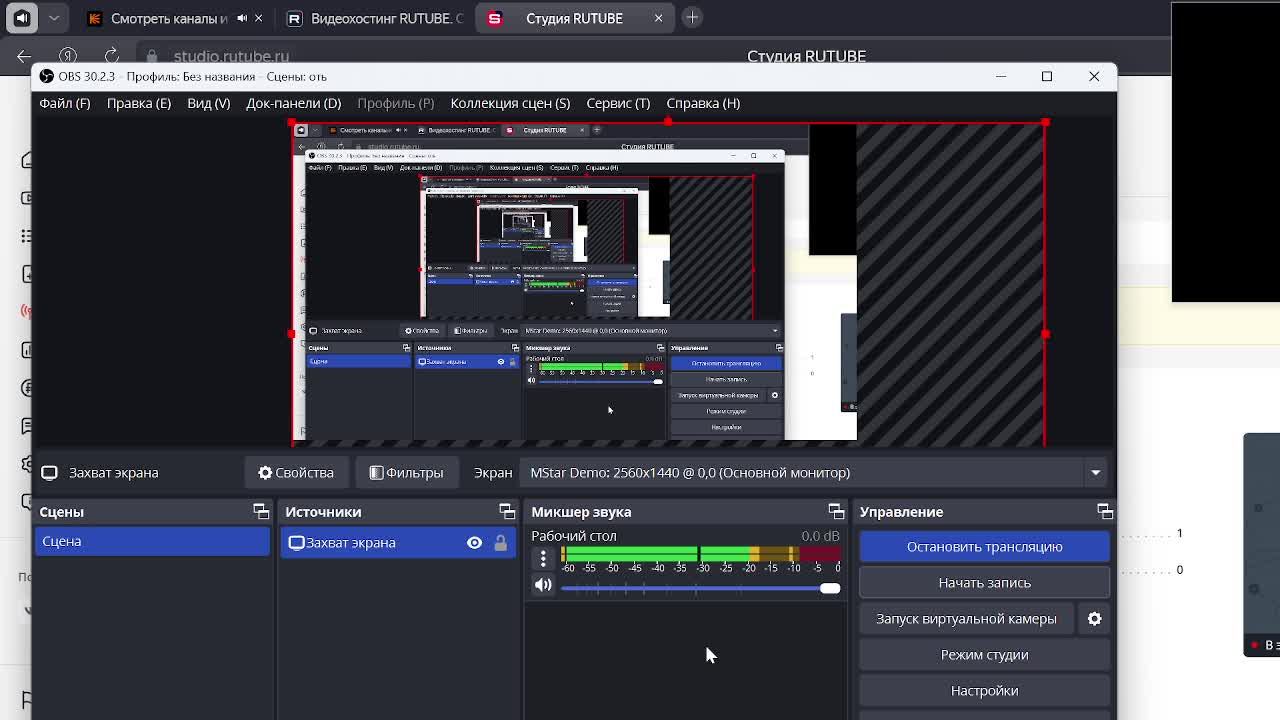Image resolution: width=1280 pixels, height=720 pixels.
Task: Expand the Экран monitor dropdown
Action: point(814,472)
